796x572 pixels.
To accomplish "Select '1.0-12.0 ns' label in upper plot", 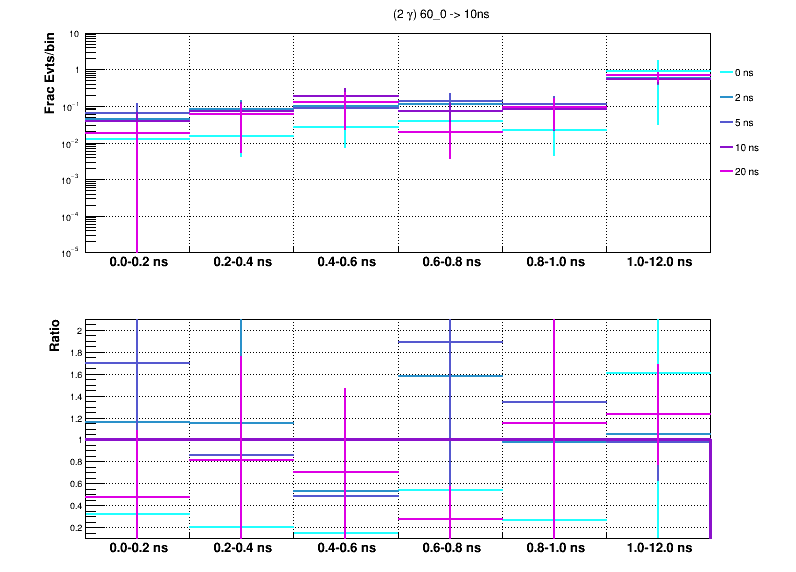I will tap(657, 264).
